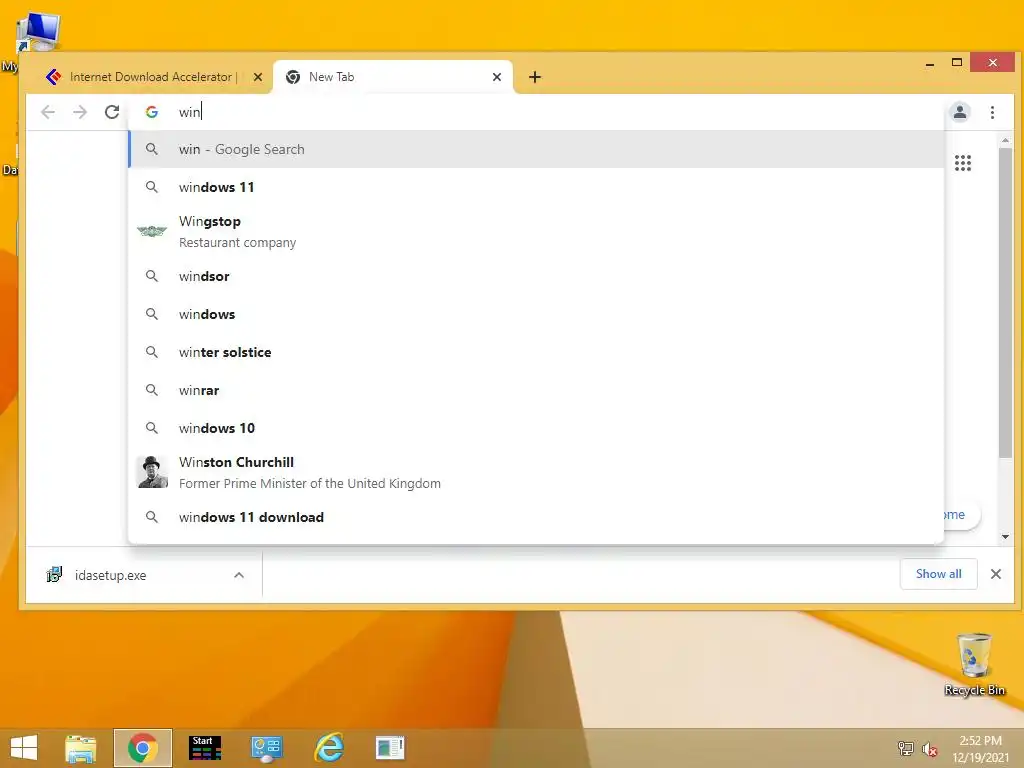Reload the page with the refresh icon

pyautogui.click(x=112, y=112)
